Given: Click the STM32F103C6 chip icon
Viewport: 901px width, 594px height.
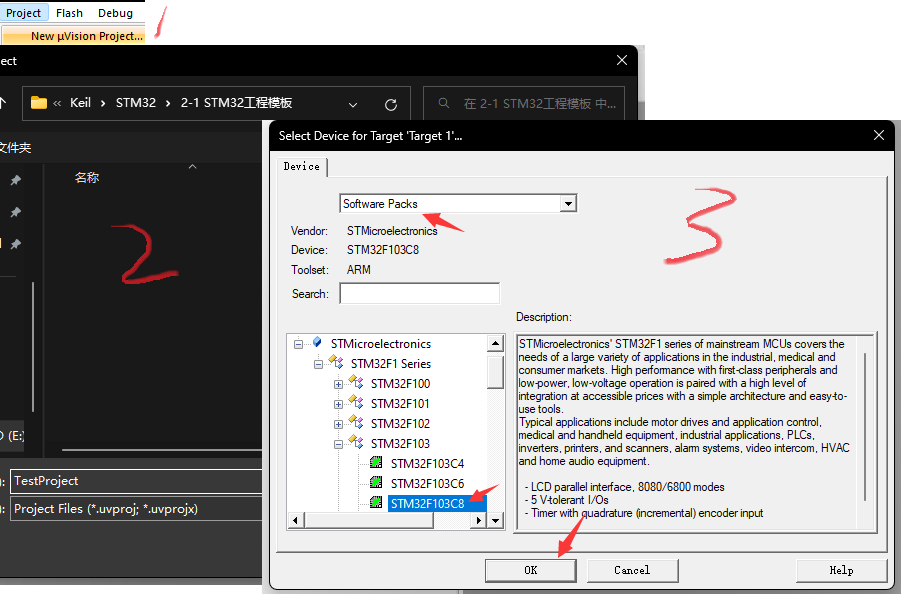Looking at the screenshot, I should [x=376, y=483].
